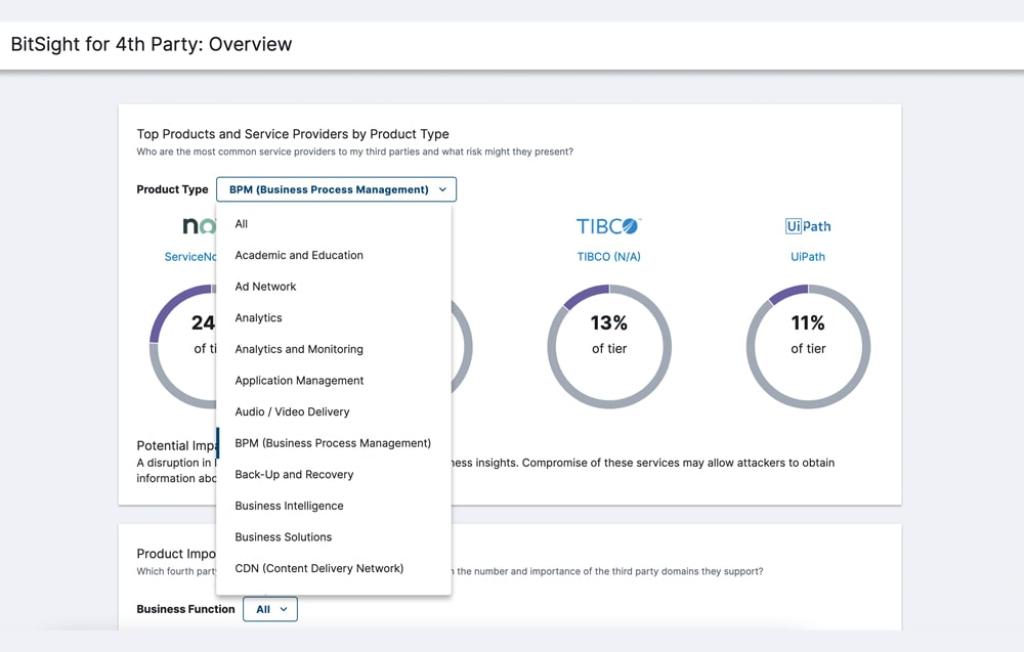Pick Analytics in the dropdown list
Viewport: 1024px width, 652px height.
[259, 318]
